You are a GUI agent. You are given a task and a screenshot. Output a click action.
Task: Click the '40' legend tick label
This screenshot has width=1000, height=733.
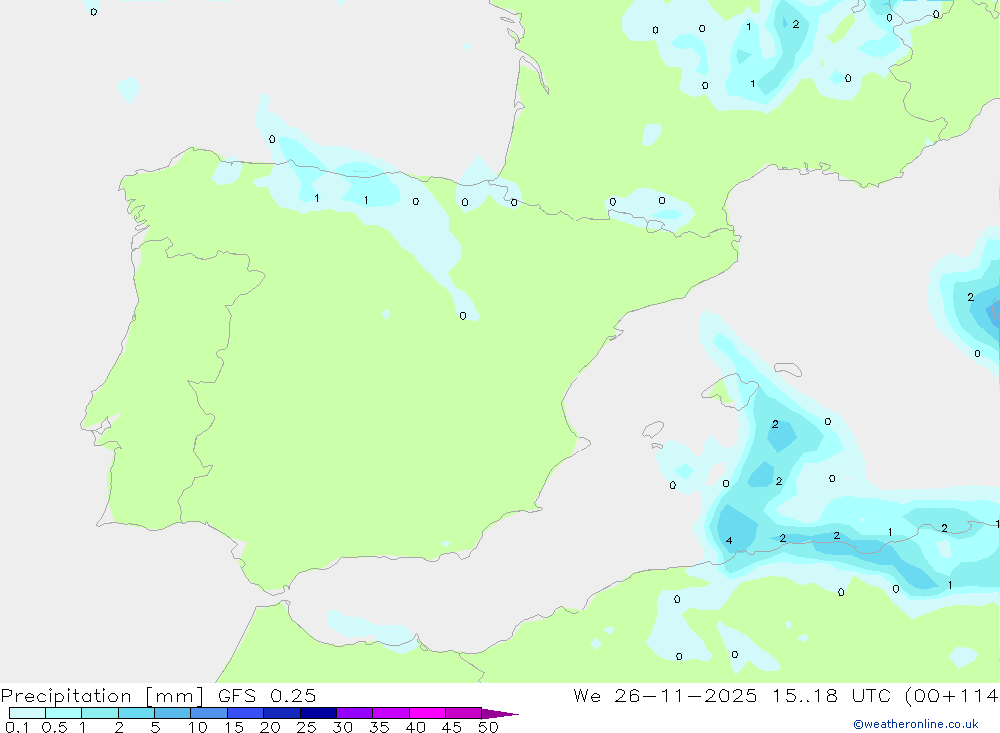pos(415,727)
